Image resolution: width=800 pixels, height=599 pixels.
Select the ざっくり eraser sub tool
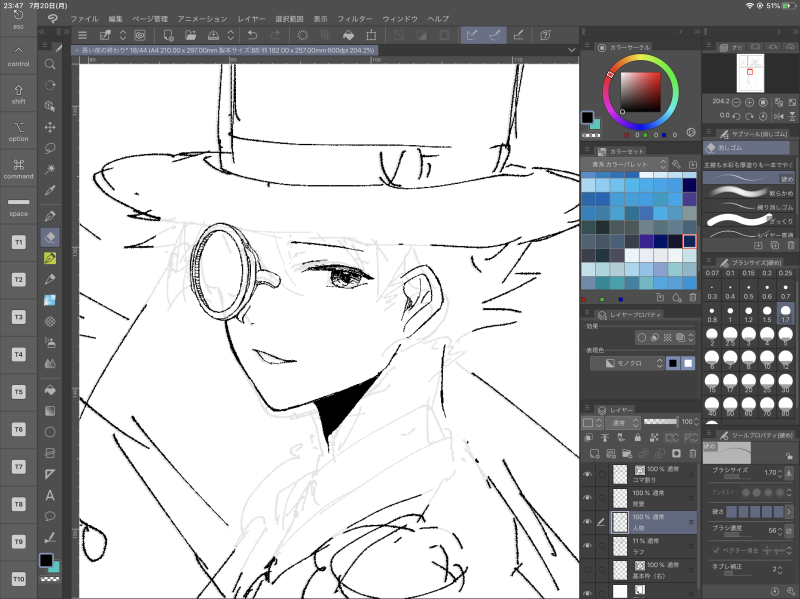click(x=748, y=220)
